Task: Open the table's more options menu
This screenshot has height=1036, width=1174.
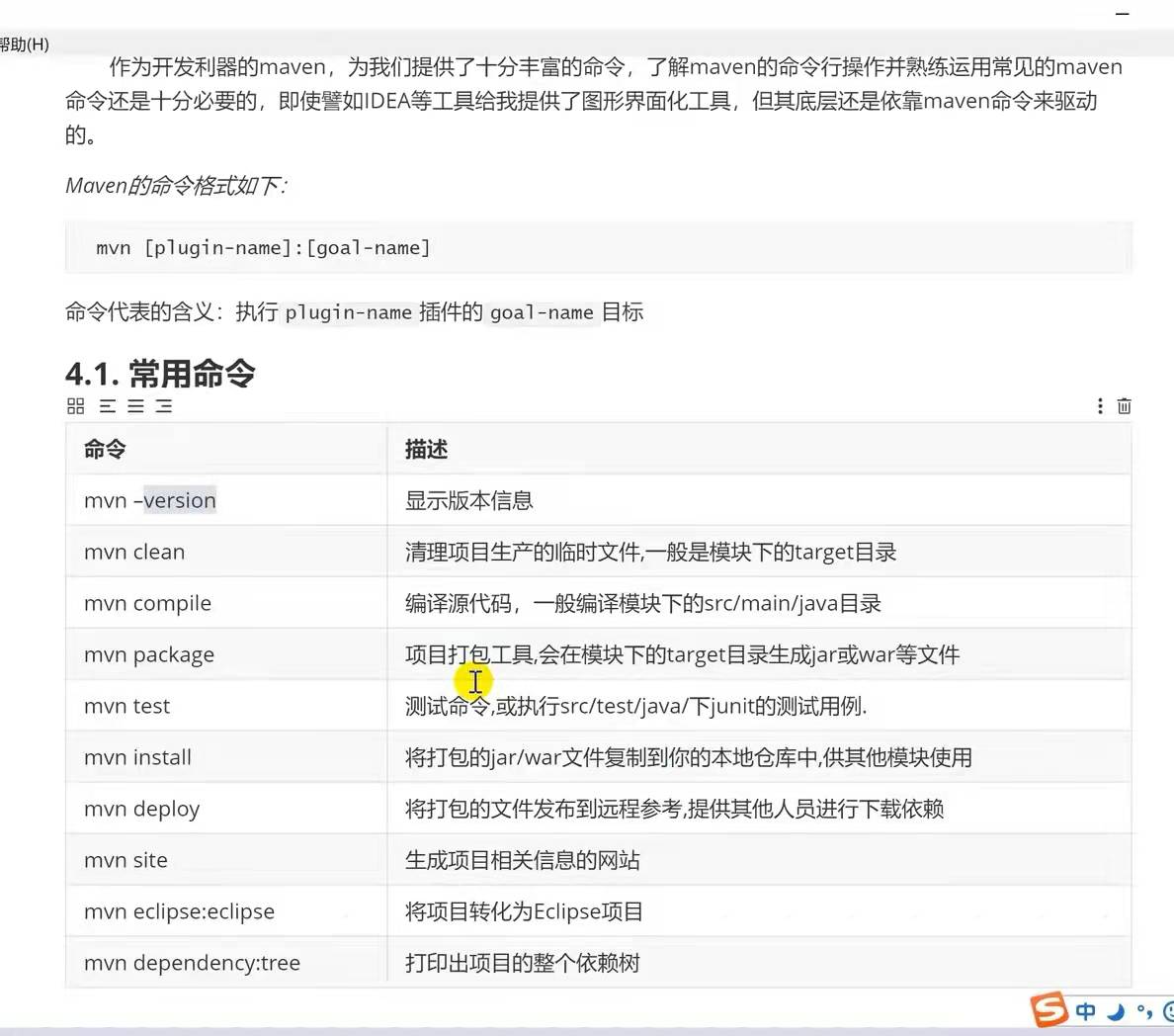Action: click(1100, 406)
